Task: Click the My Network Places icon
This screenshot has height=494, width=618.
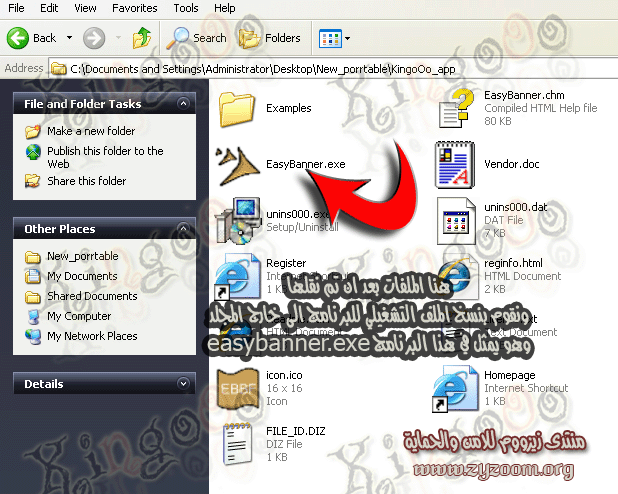Action: tap(33, 336)
